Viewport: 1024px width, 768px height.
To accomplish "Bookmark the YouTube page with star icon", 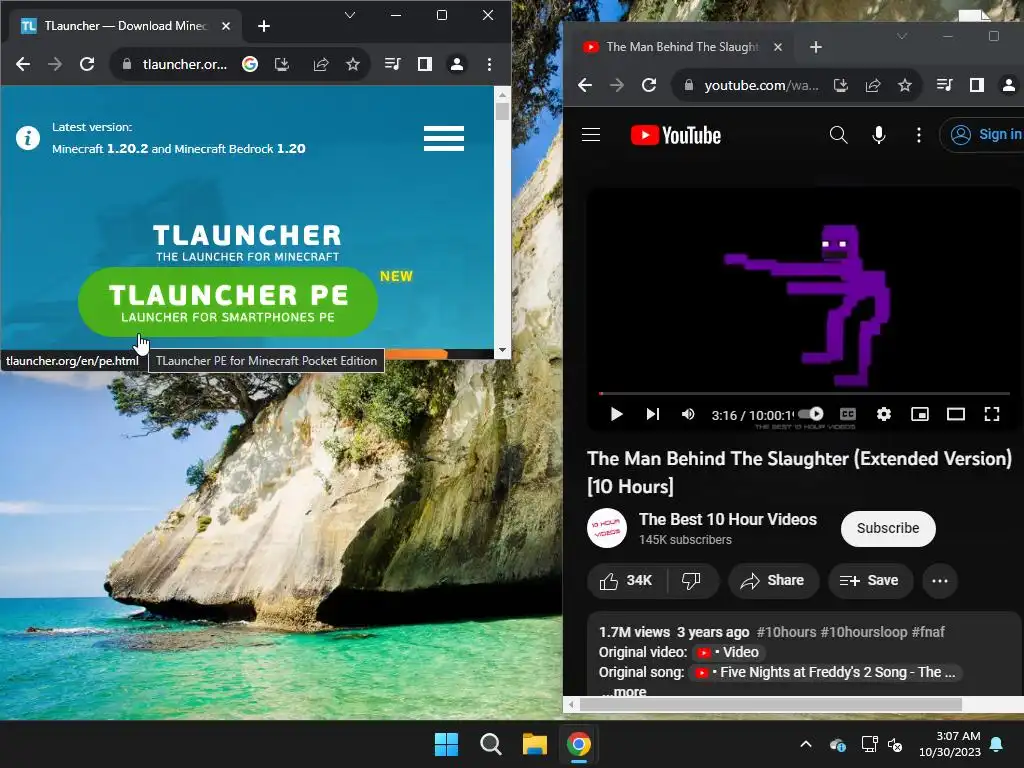I will 904,85.
